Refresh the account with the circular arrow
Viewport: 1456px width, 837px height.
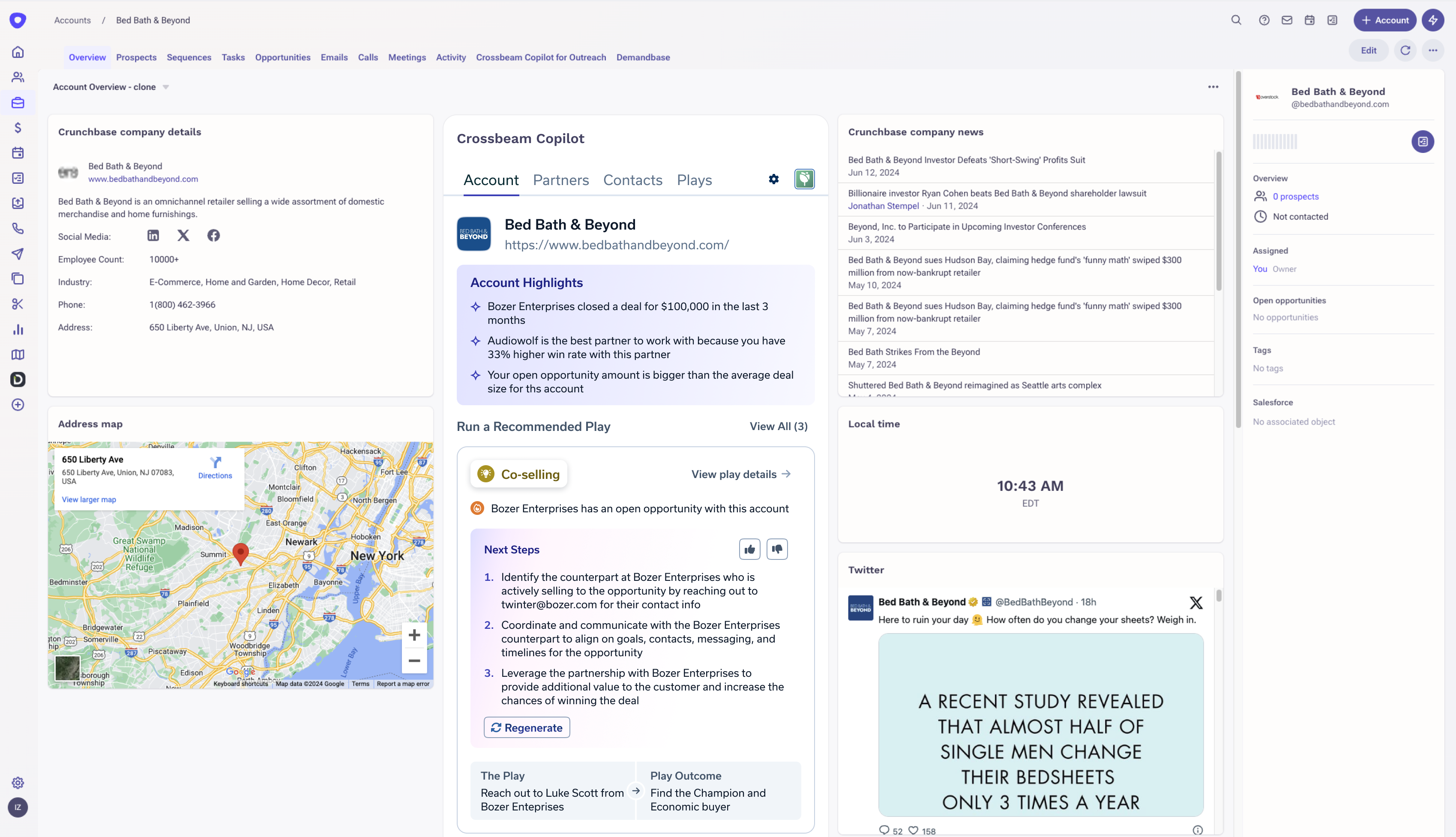tap(1405, 51)
